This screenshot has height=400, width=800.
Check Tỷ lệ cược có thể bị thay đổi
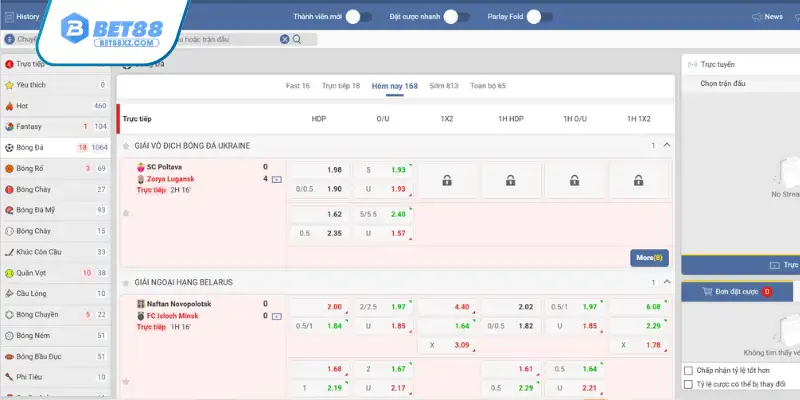[688, 384]
